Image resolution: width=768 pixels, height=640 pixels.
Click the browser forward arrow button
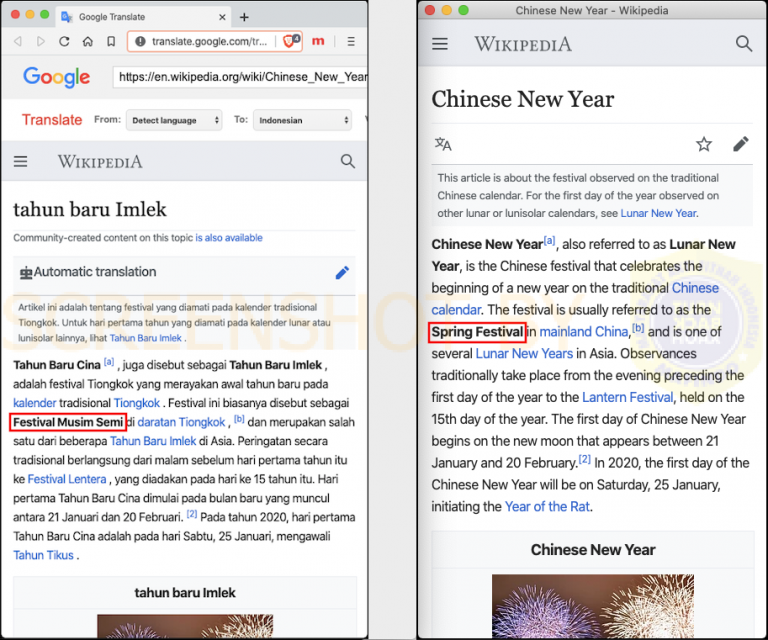[41, 42]
